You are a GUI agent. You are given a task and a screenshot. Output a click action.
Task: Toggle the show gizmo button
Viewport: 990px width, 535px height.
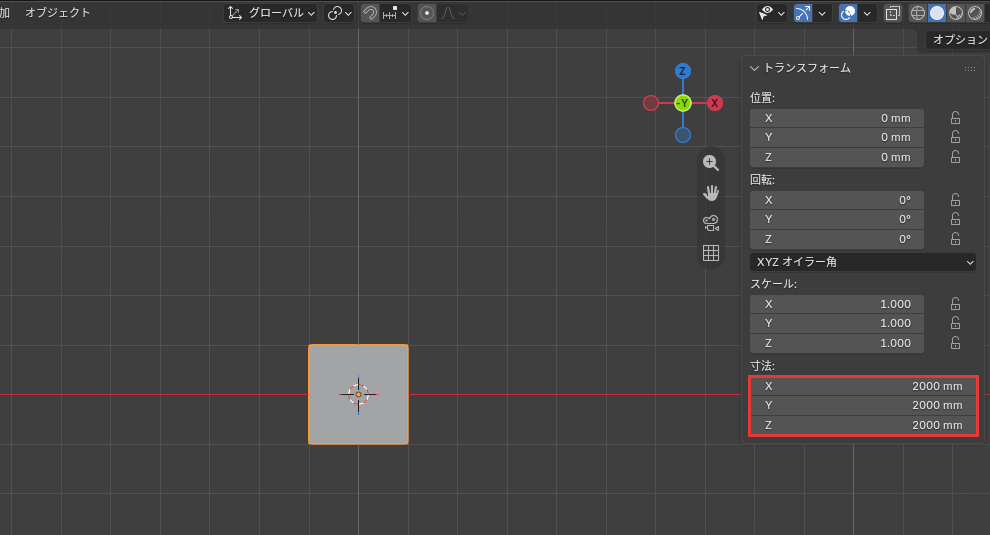click(x=802, y=13)
